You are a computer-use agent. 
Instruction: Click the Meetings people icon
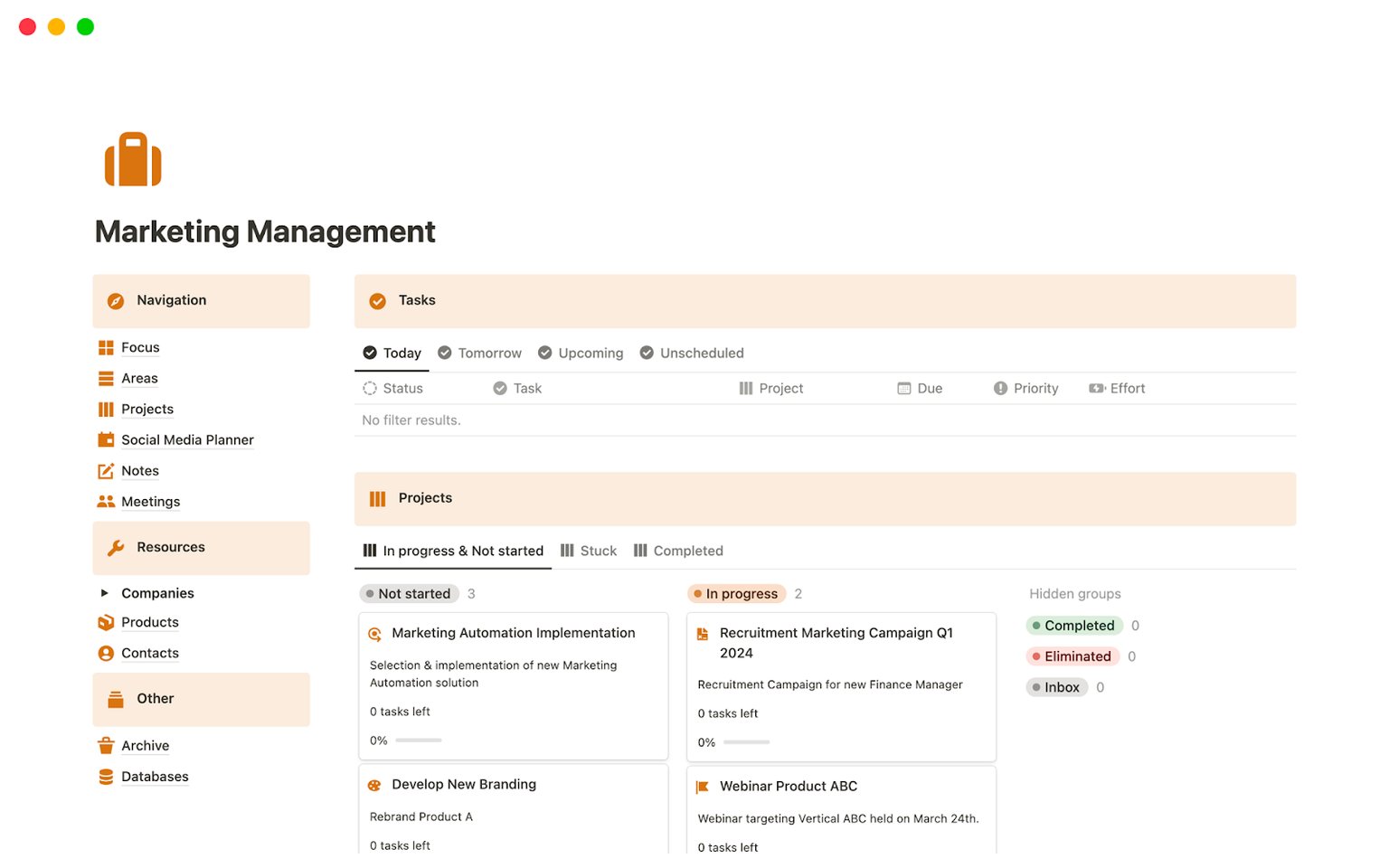(105, 502)
